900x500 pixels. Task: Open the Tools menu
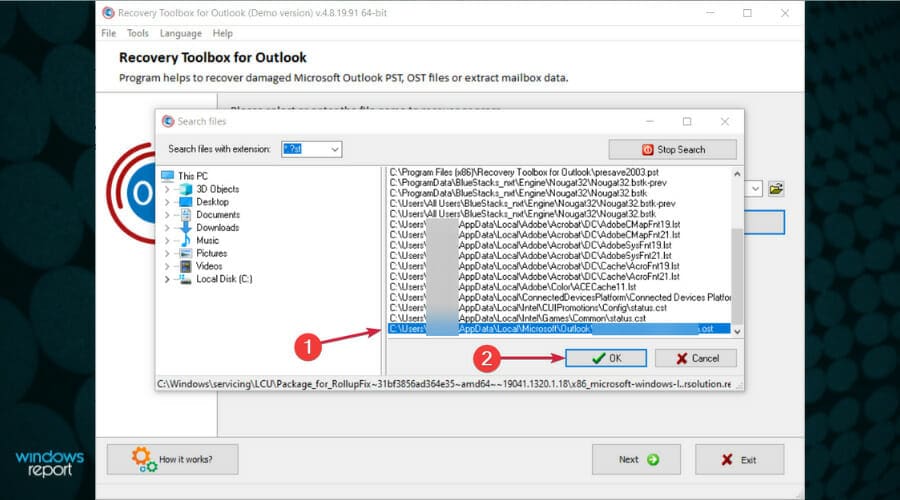[x=138, y=33]
